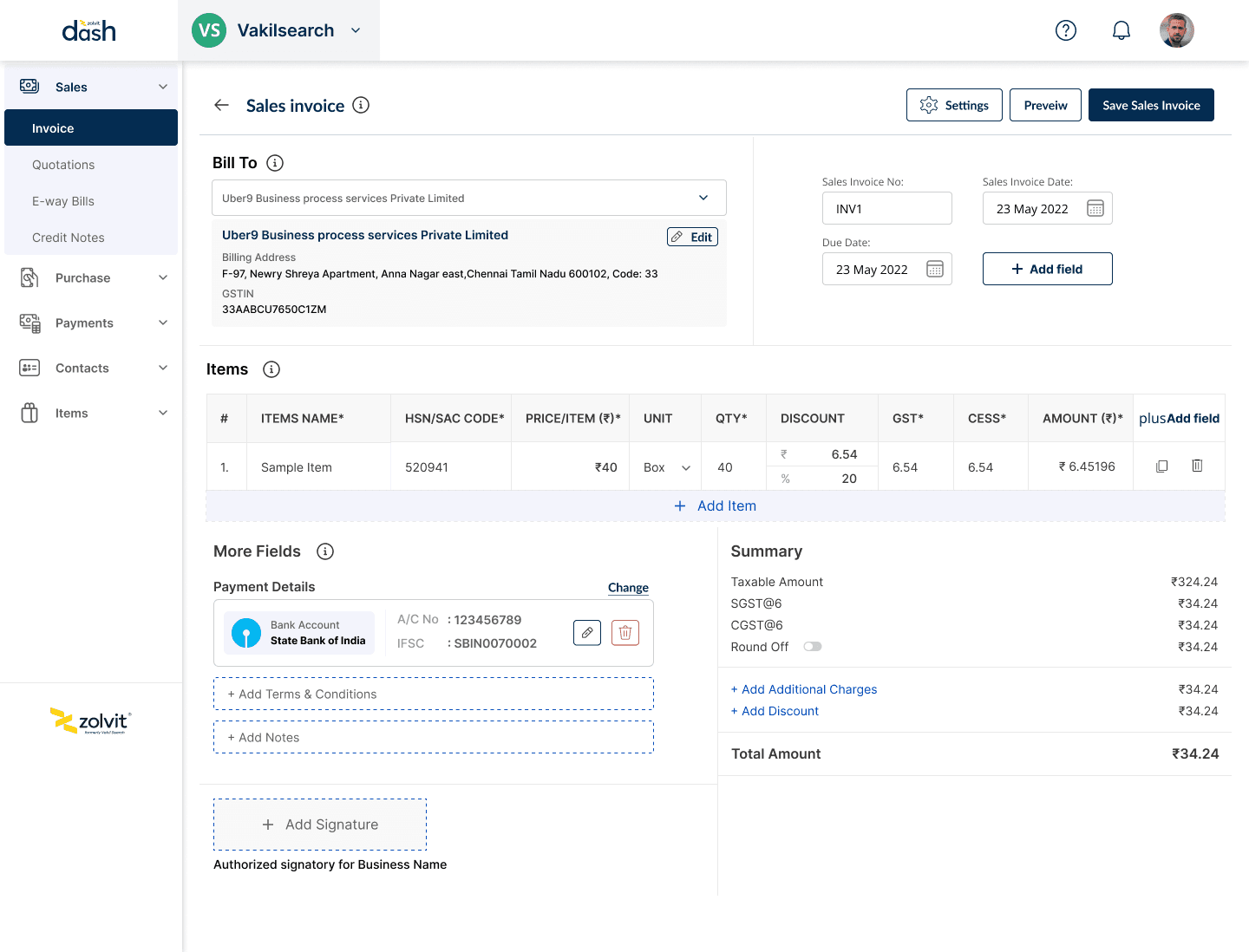Click Add field beside Due Date
Image resolution: width=1249 pixels, height=952 pixels.
tap(1047, 269)
